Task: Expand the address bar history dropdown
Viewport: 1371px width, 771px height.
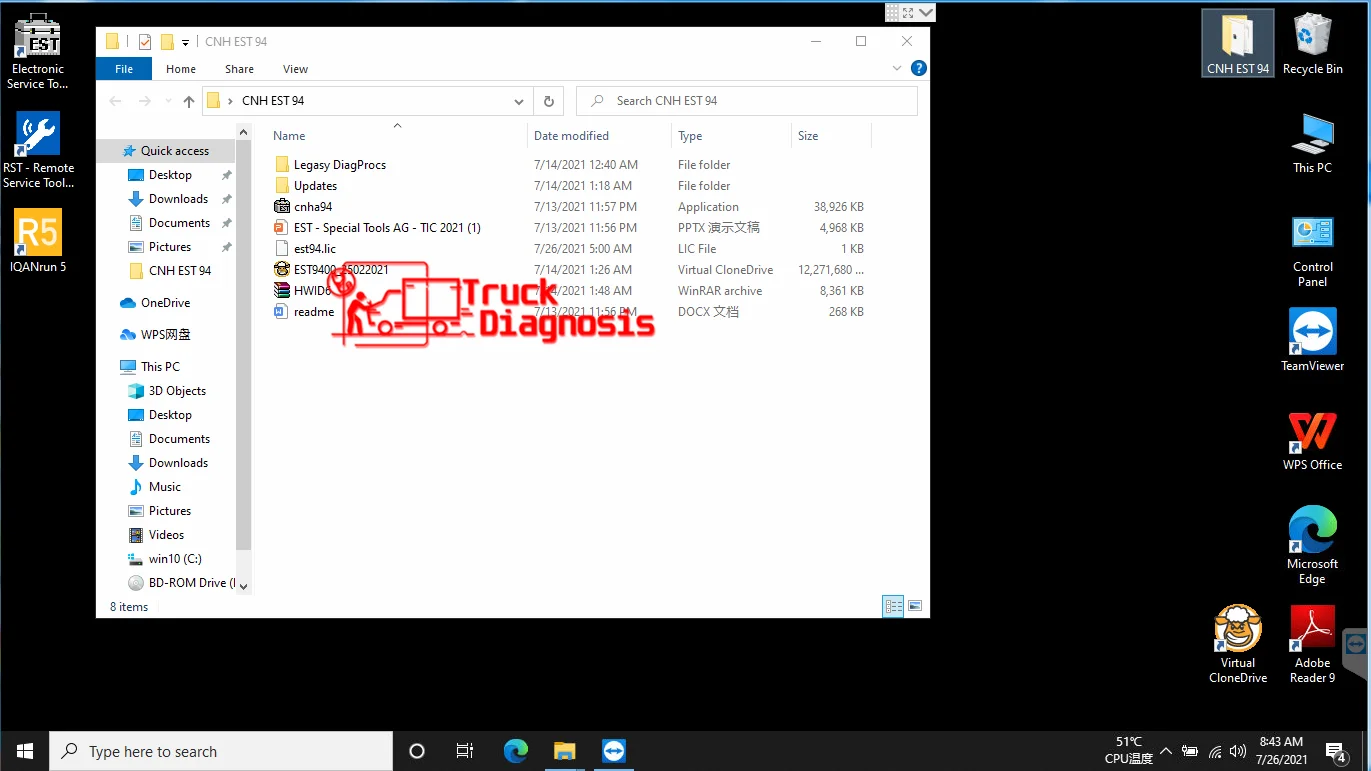Action: pos(519,101)
